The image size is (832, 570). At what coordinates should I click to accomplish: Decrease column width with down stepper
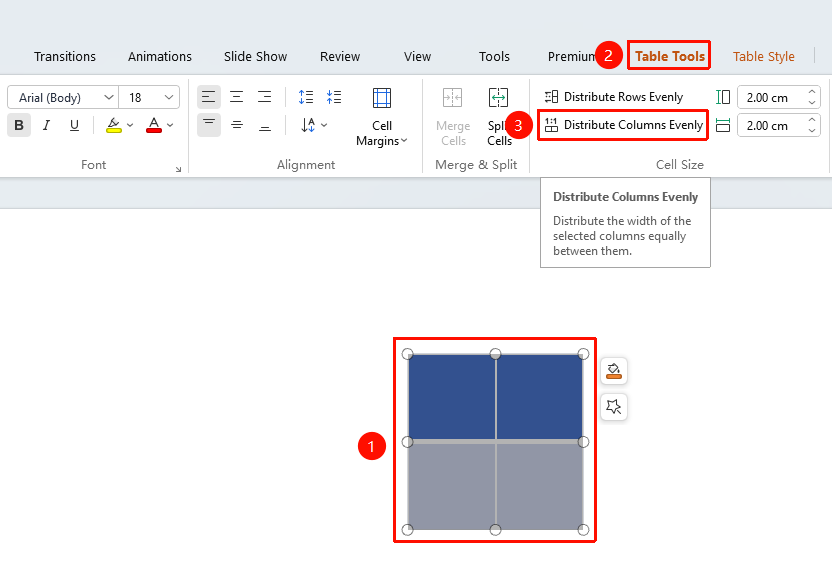pos(812,131)
